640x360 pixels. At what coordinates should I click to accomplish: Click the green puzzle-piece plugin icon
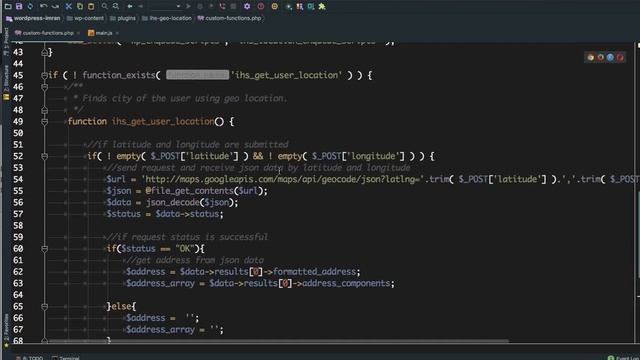(x=322, y=6)
